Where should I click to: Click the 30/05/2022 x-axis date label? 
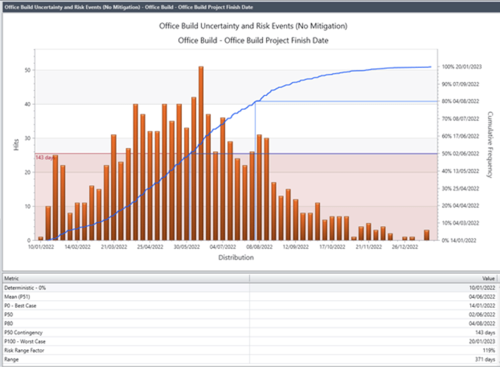[187, 247]
